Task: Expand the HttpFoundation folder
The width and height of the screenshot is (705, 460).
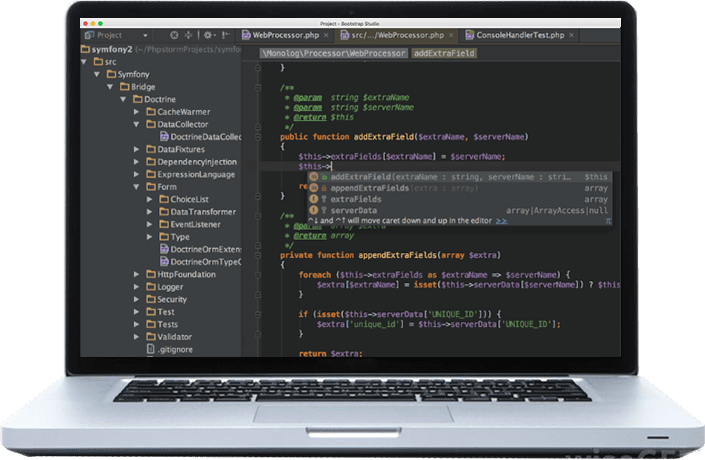Action: (137, 274)
